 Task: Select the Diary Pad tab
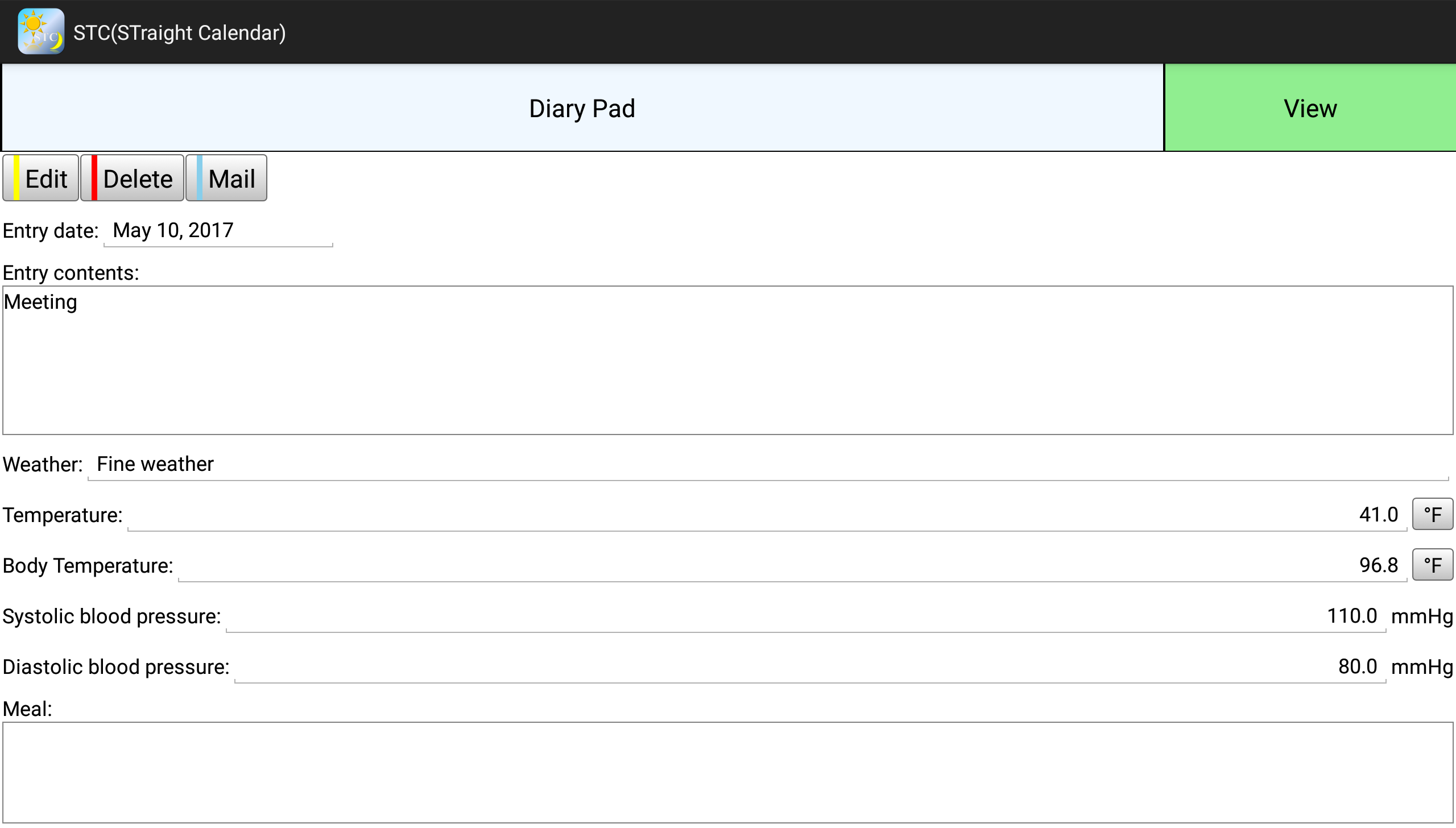(x=582, y=108)
